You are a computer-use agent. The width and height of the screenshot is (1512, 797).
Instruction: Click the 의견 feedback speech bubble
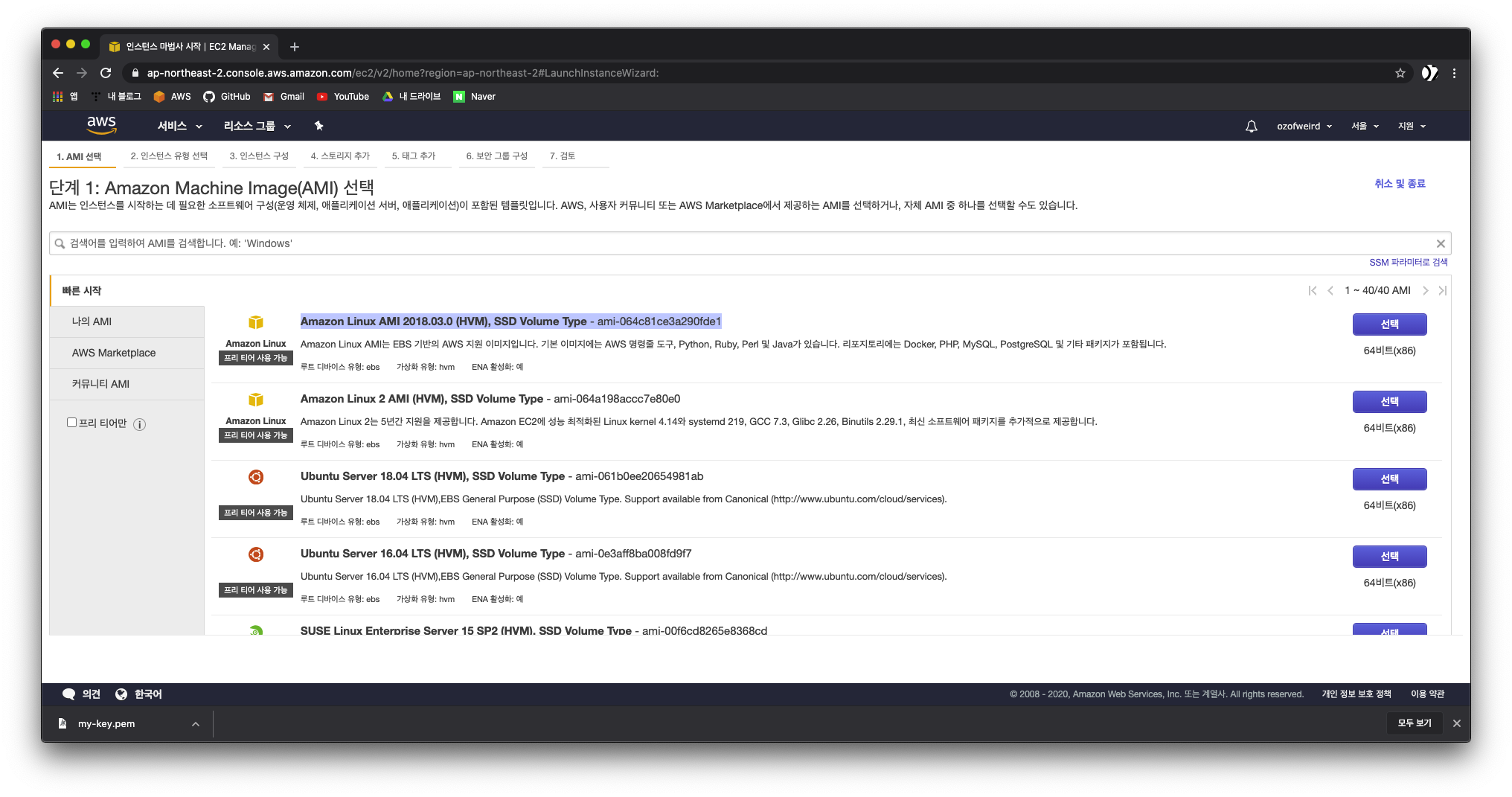(81, 694)
